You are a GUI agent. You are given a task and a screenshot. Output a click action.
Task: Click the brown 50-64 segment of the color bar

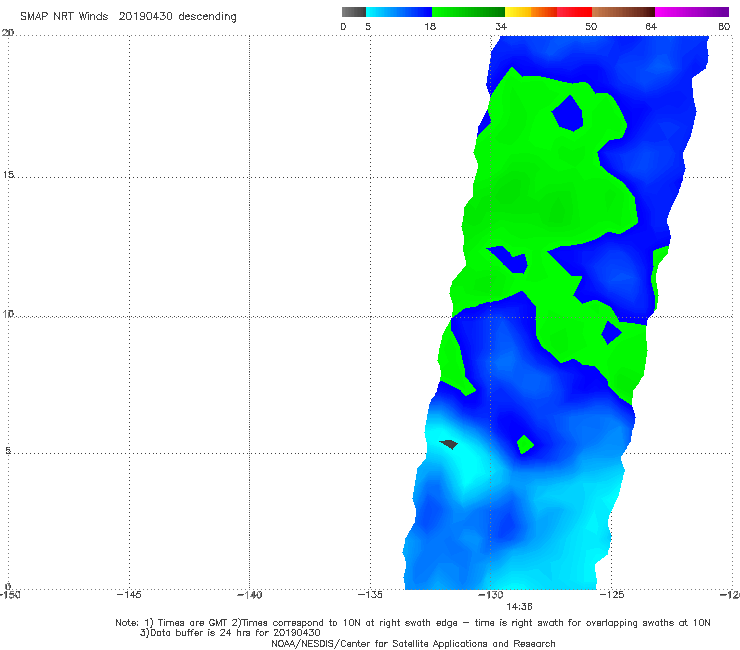(x=623, y=12)
